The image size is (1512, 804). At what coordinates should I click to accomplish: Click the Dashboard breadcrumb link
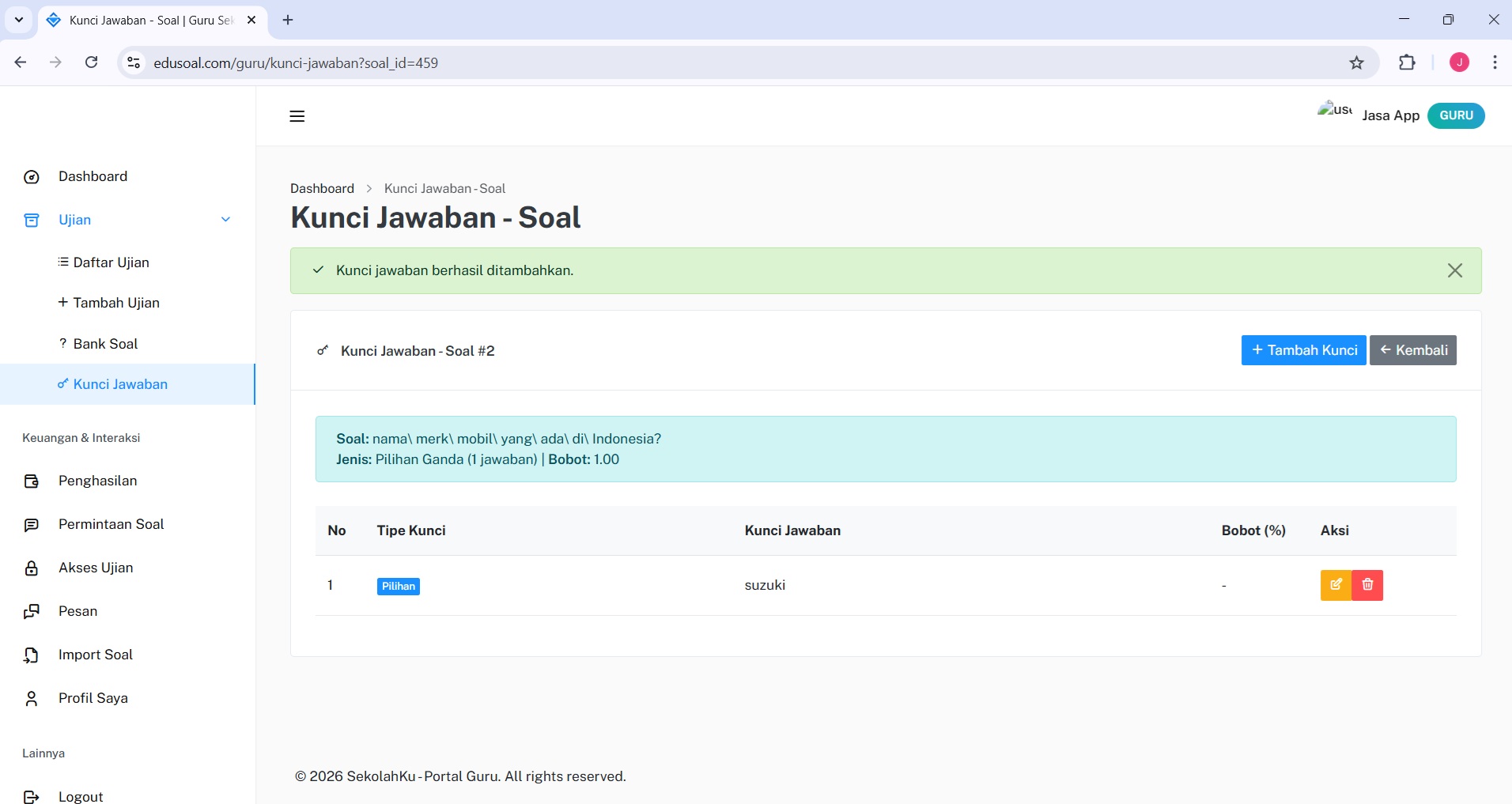click(x=322, y=188)
